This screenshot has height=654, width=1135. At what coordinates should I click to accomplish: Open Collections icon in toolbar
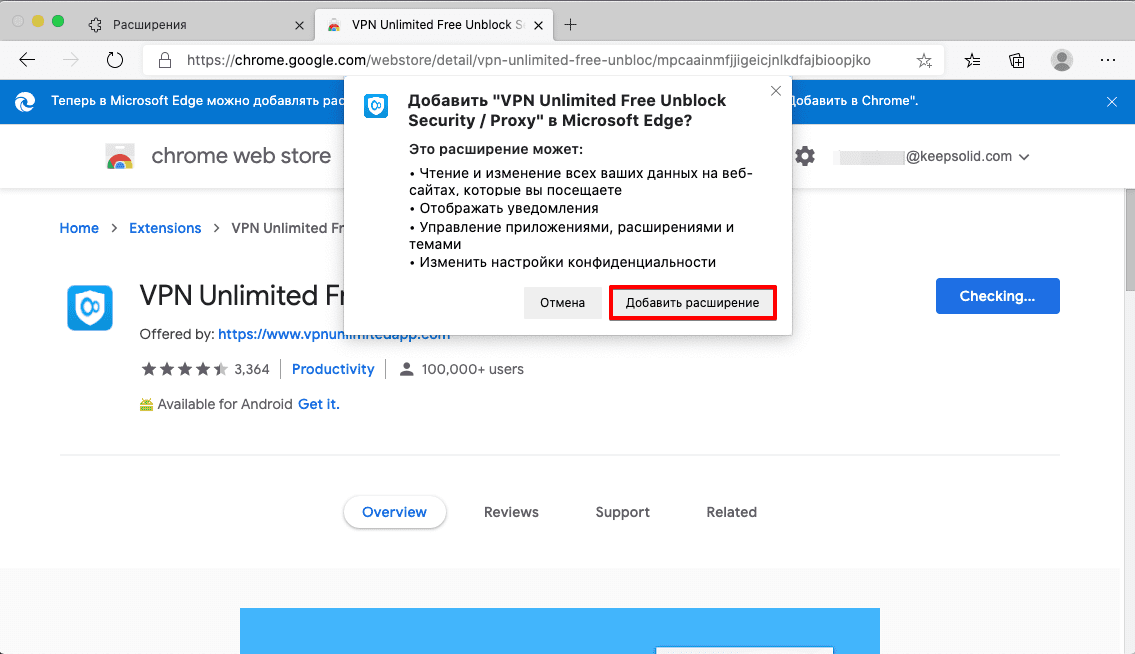click(x=1017, y=60)
